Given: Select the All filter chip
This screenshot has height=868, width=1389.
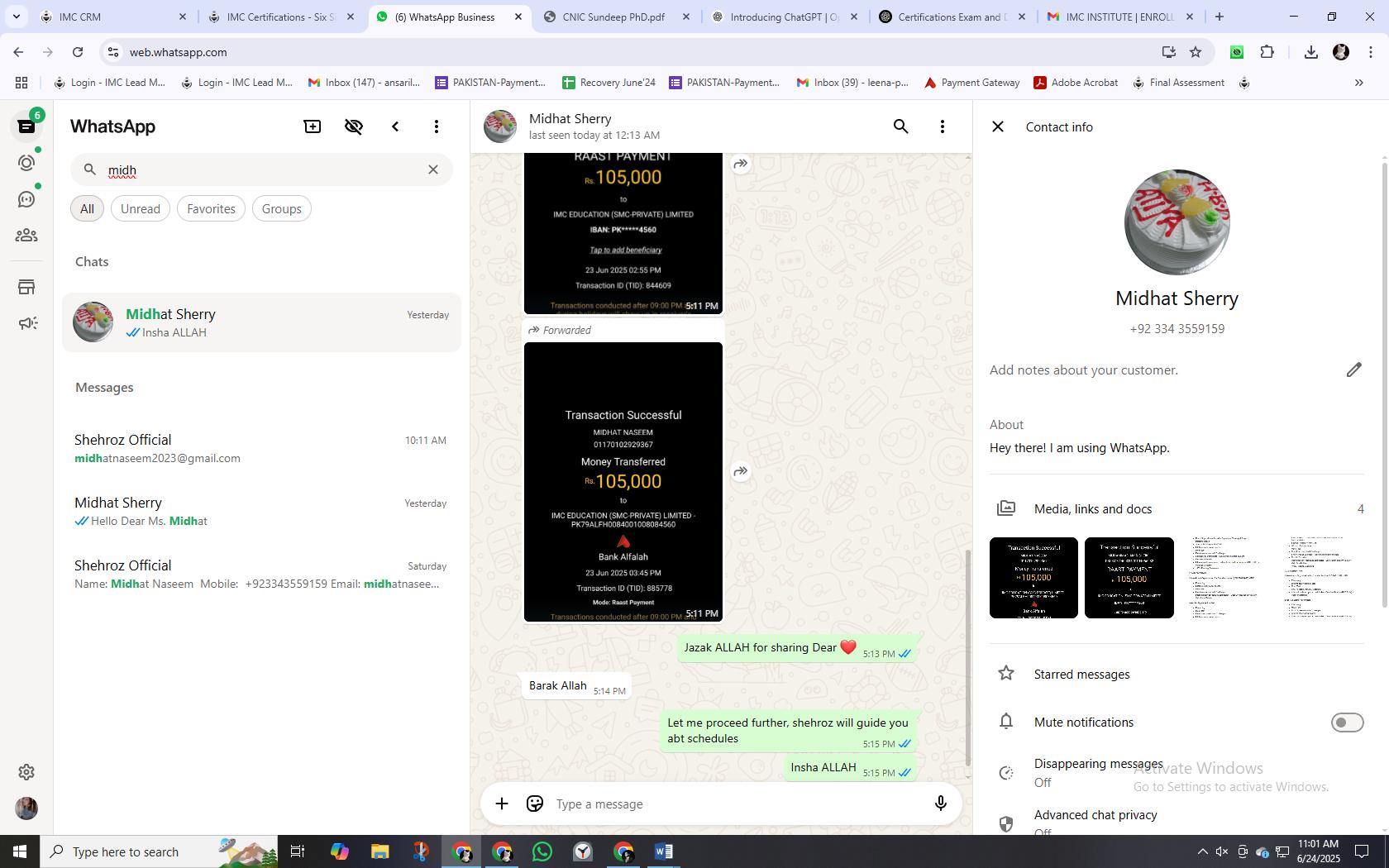Looking at the screenshot, I should point(87,209).
